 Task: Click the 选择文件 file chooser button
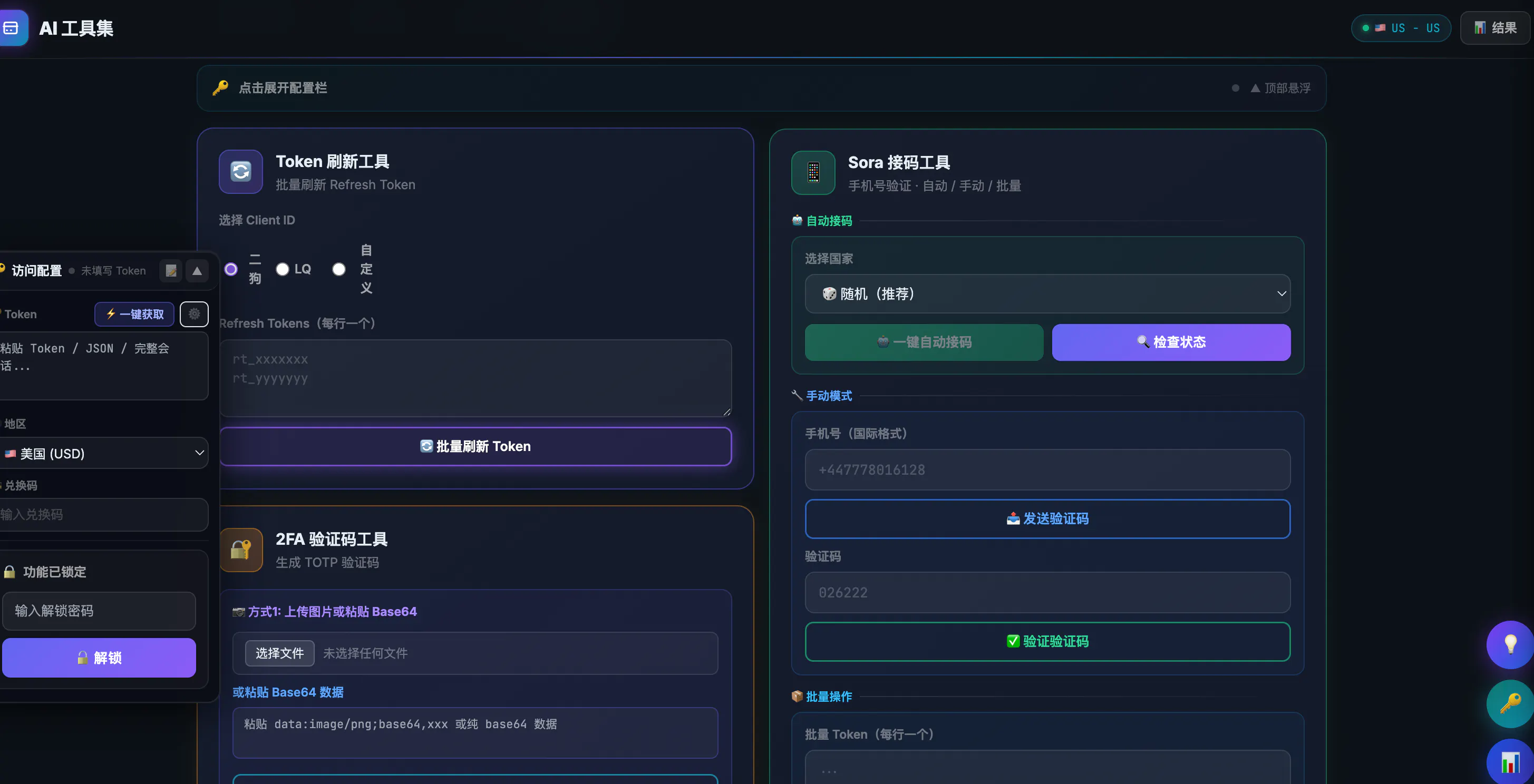coord(279,653)
